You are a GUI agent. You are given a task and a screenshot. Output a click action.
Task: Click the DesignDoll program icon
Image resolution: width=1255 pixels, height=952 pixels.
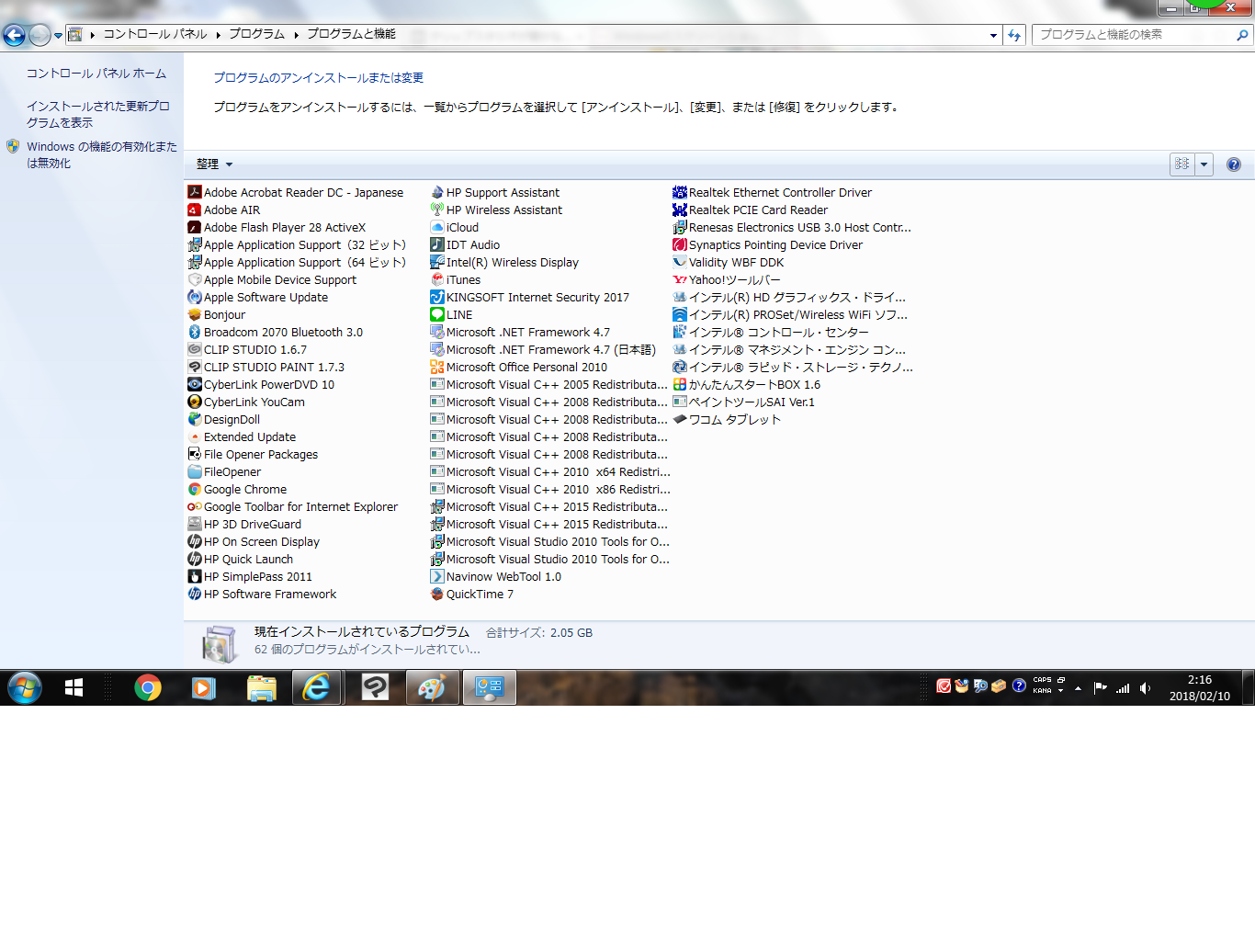[x=195, y=419]
